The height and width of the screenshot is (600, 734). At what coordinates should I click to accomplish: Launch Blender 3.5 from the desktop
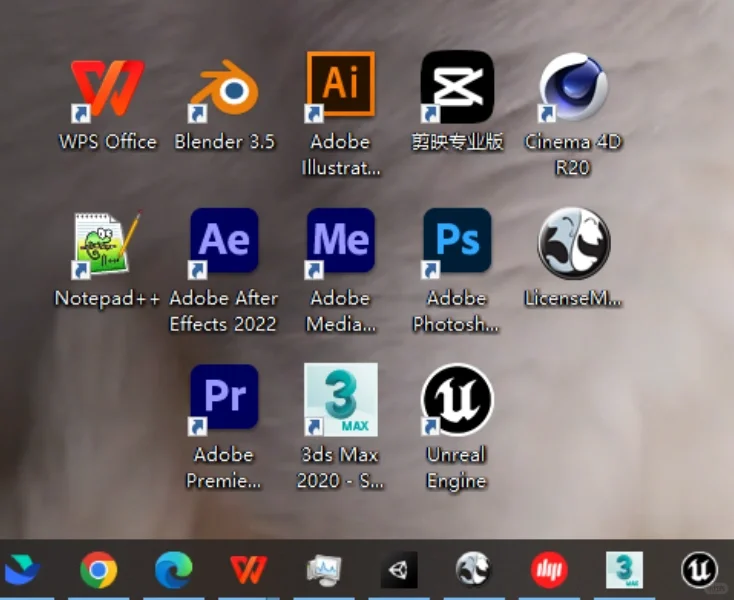point(224,88)
